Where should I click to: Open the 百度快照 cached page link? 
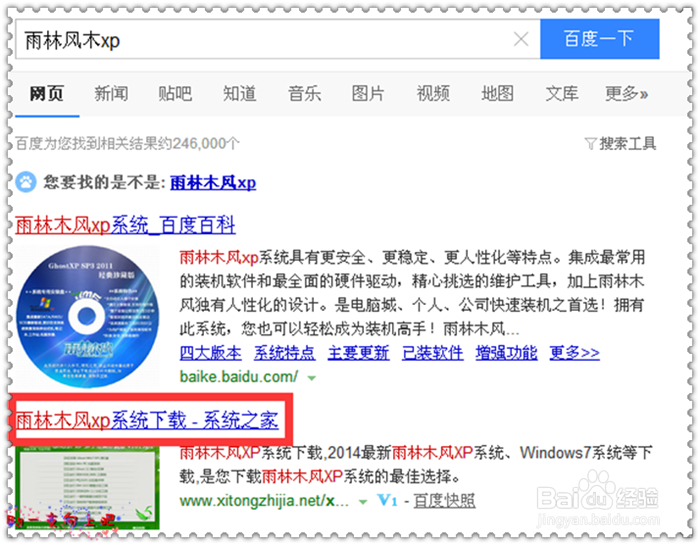click(x=444, y=501)
